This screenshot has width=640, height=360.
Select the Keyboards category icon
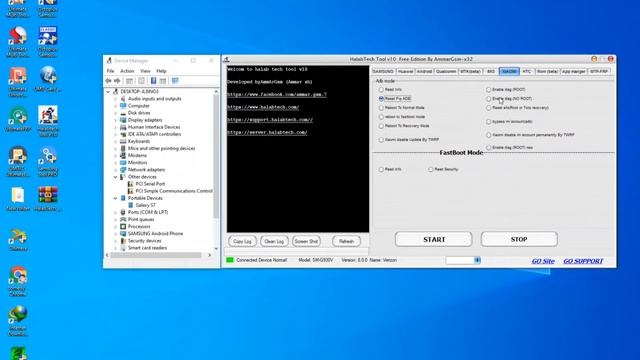point(123,141)
